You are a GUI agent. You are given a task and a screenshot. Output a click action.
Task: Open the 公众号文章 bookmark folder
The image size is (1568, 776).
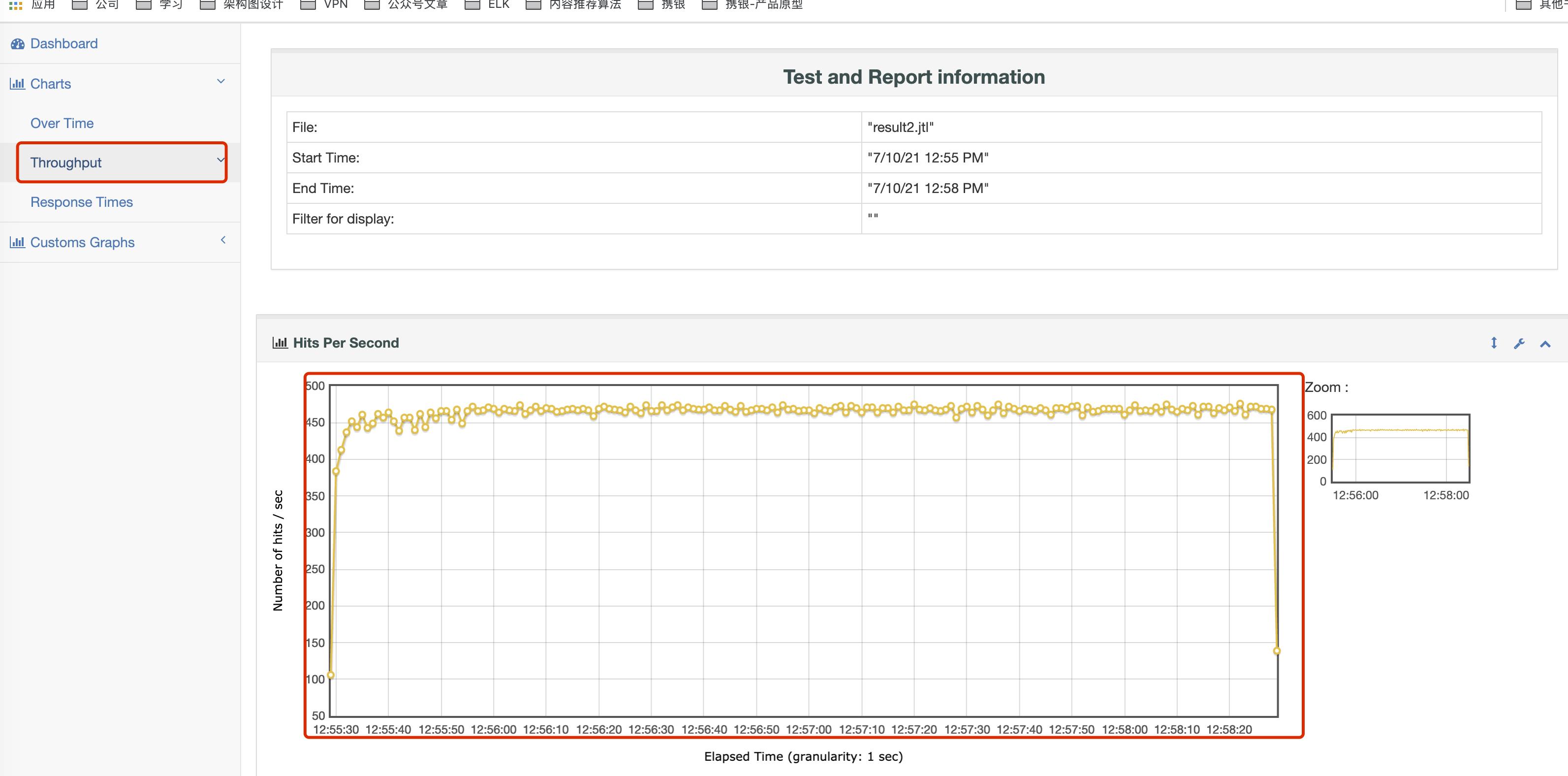(406, 5)
